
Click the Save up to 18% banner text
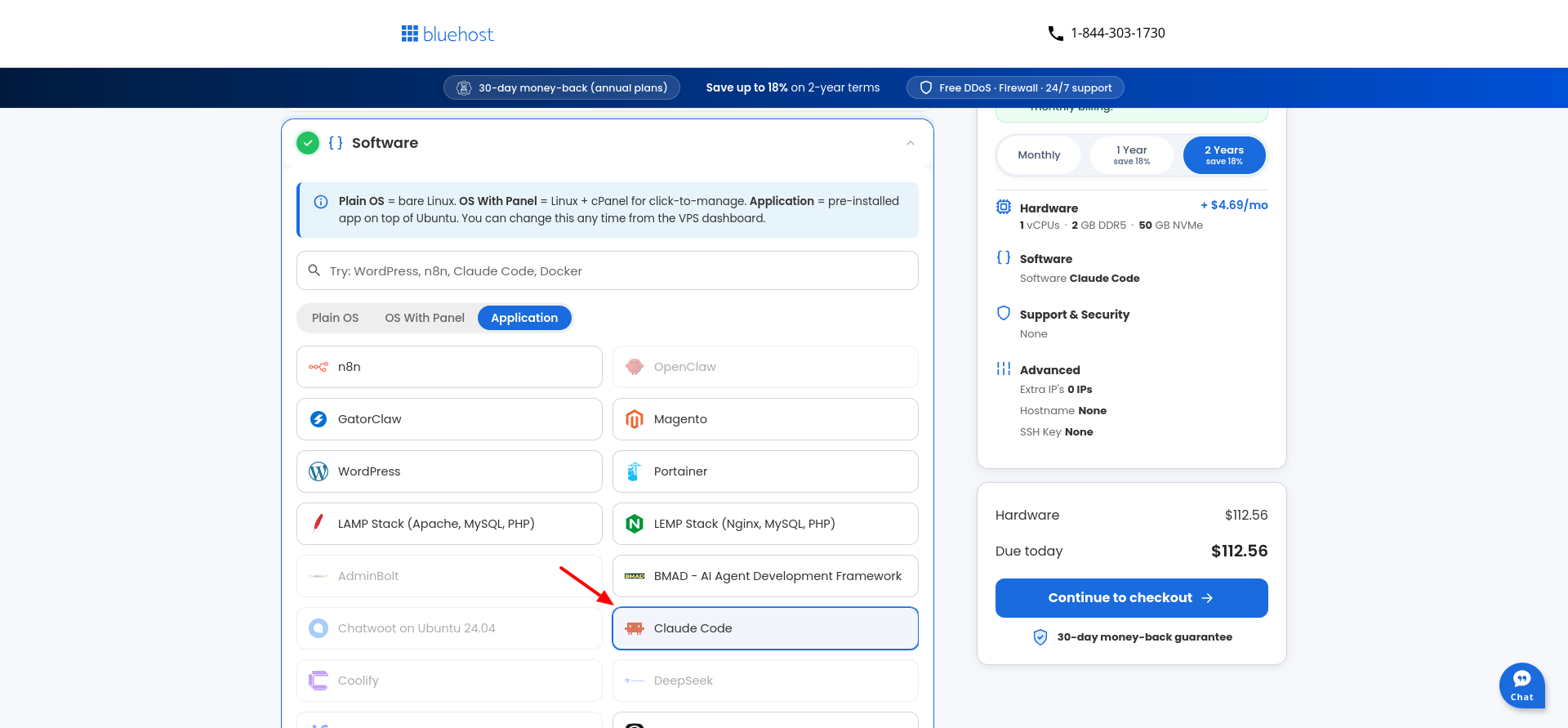pyautogui.click(x=793, y=87)
